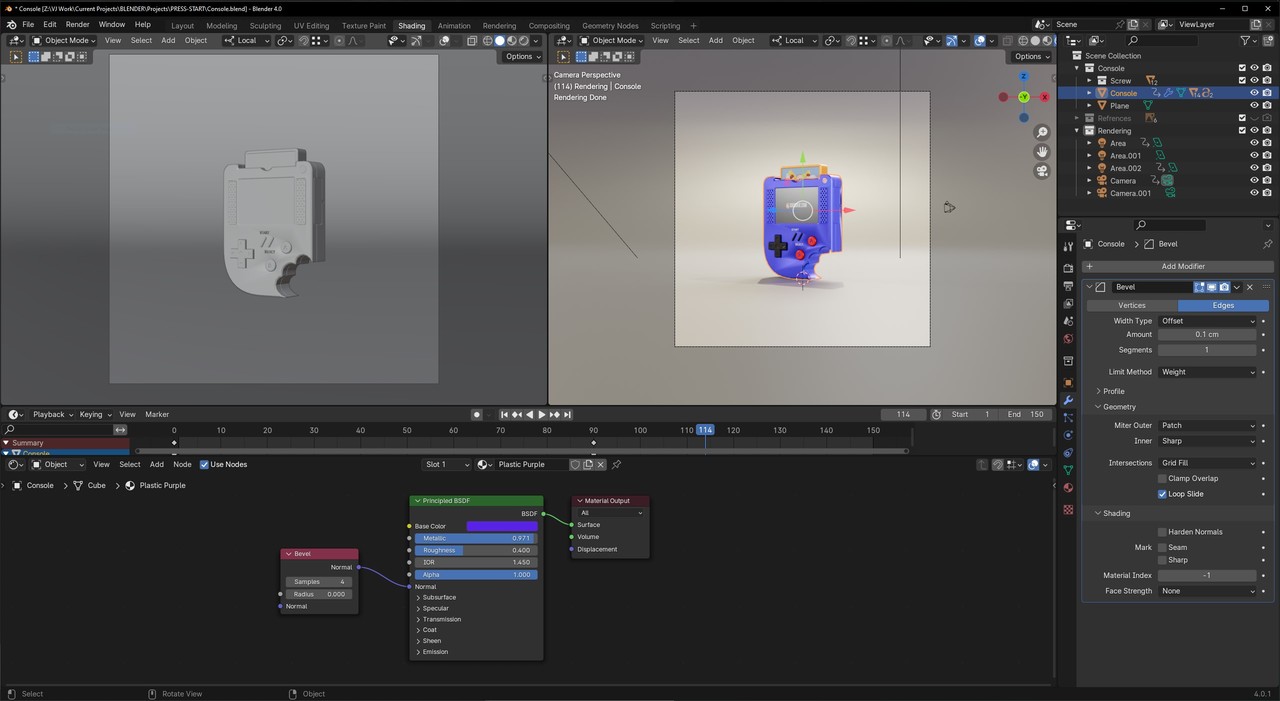This screenshot has height=701, width=1280.
Task: Click the zoom magnifier gizmo in camera viewport
Action: click(1042, 133)
